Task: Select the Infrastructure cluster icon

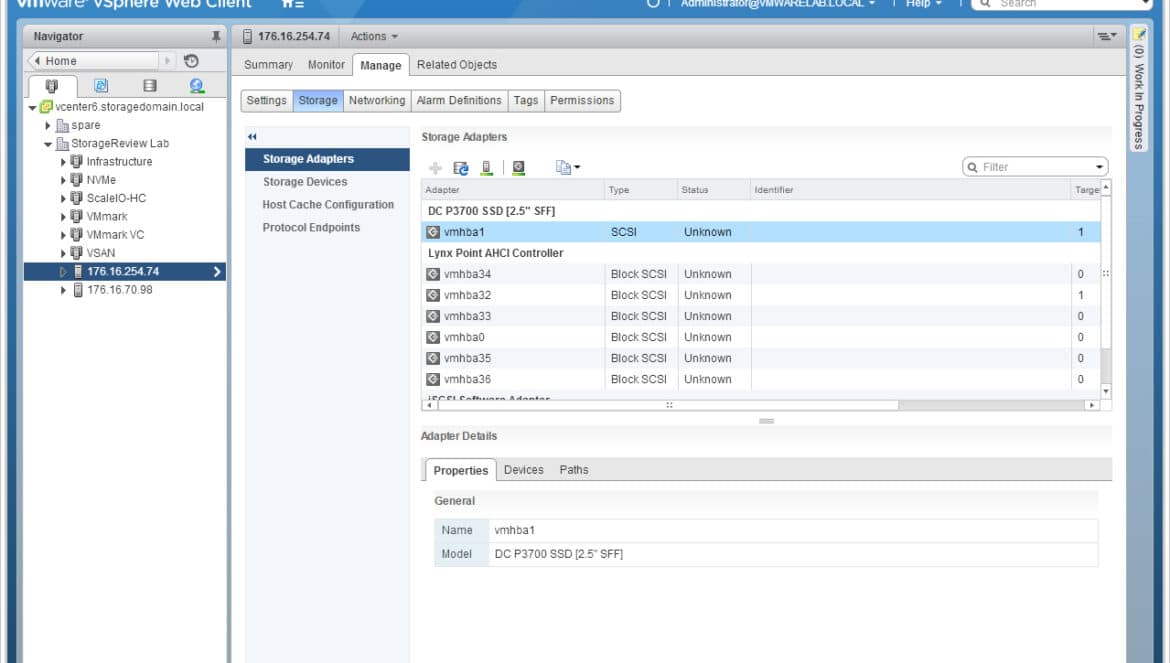Action: (76, 161)
